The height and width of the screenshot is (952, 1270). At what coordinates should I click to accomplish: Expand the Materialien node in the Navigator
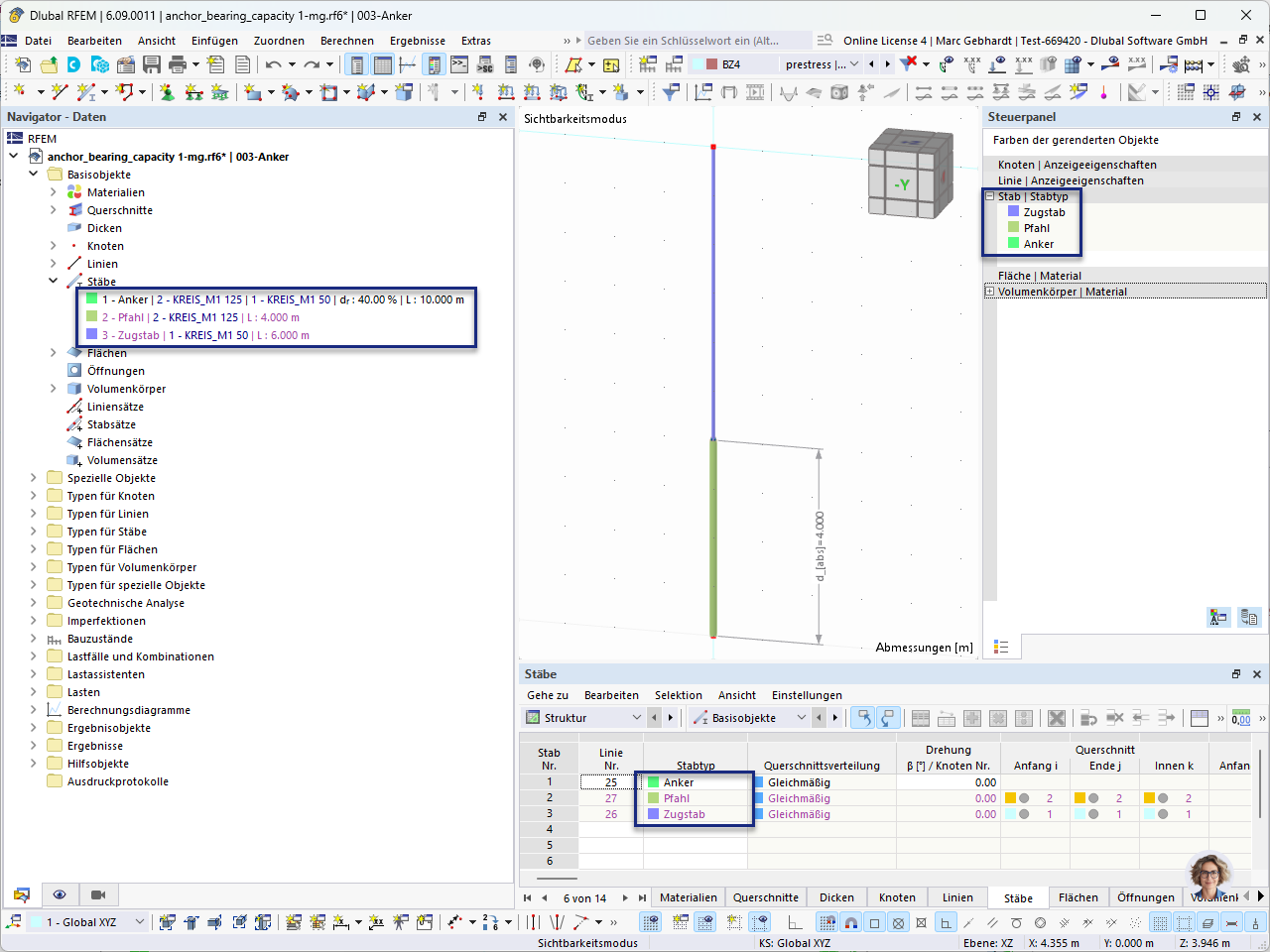coord(52,192)
